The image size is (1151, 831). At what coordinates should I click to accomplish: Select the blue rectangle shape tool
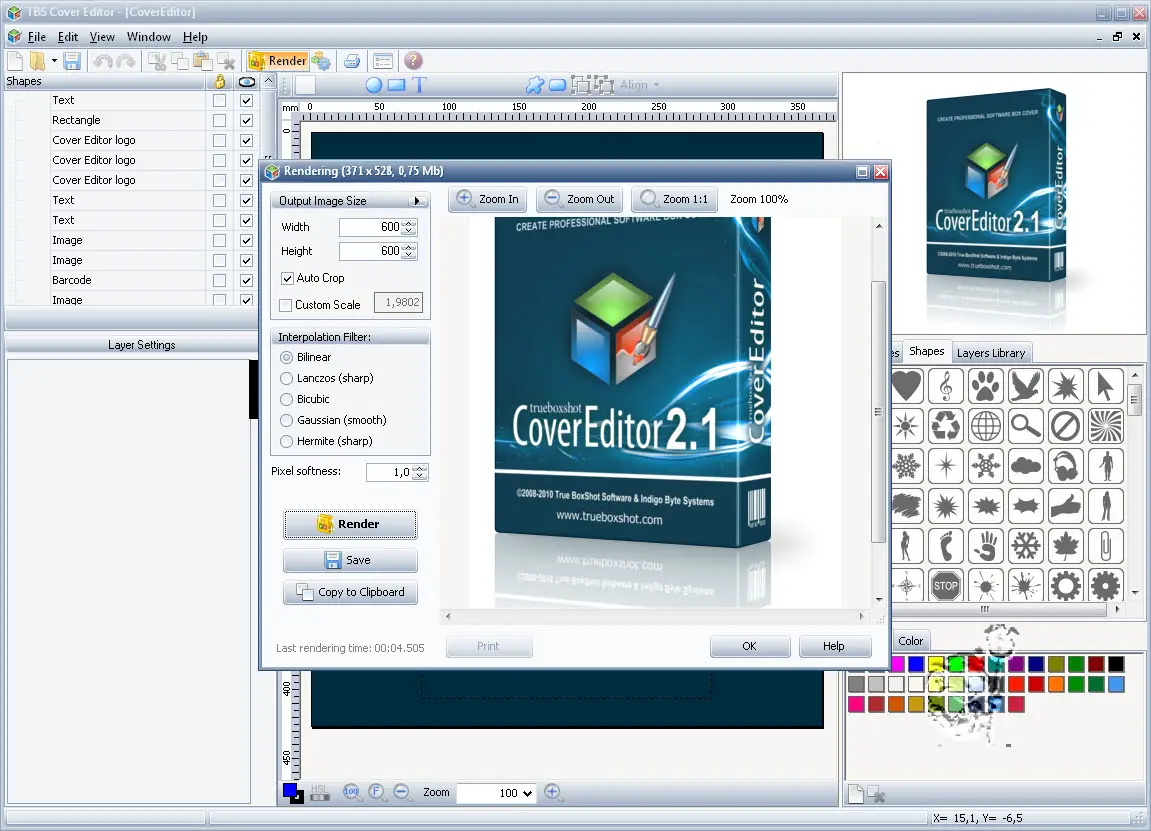396,85
